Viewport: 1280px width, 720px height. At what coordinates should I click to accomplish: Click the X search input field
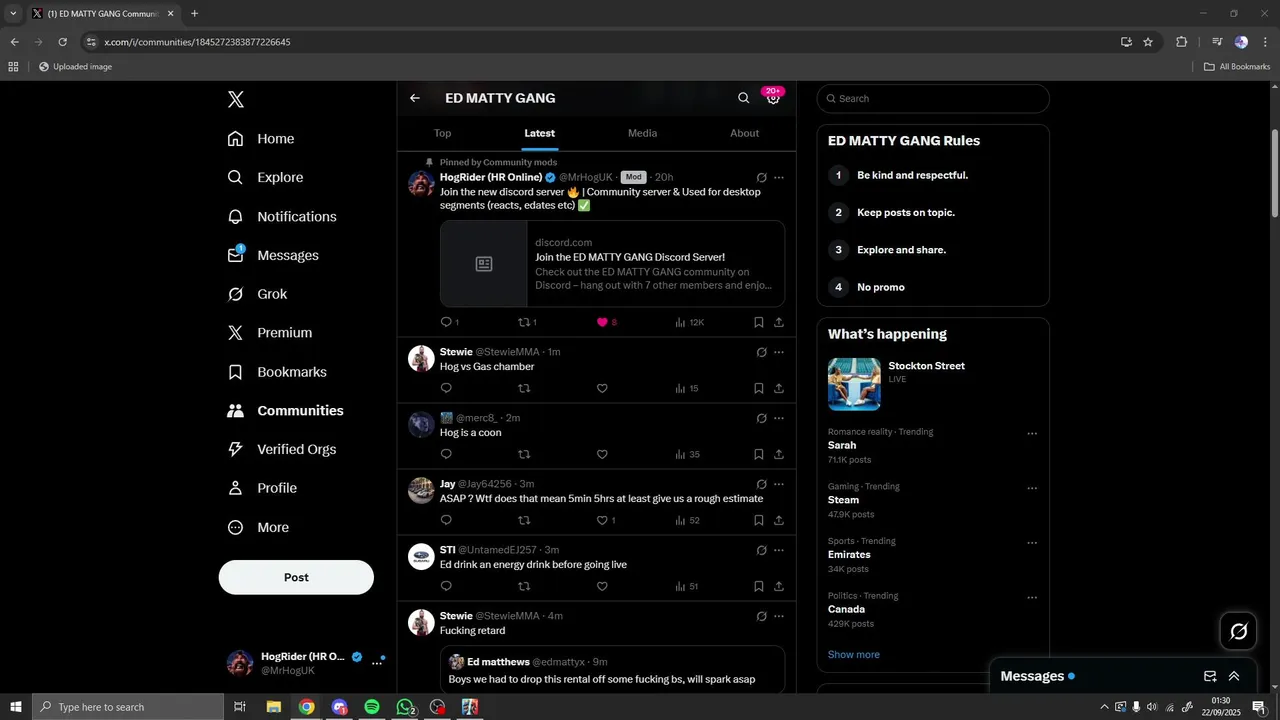933,98
